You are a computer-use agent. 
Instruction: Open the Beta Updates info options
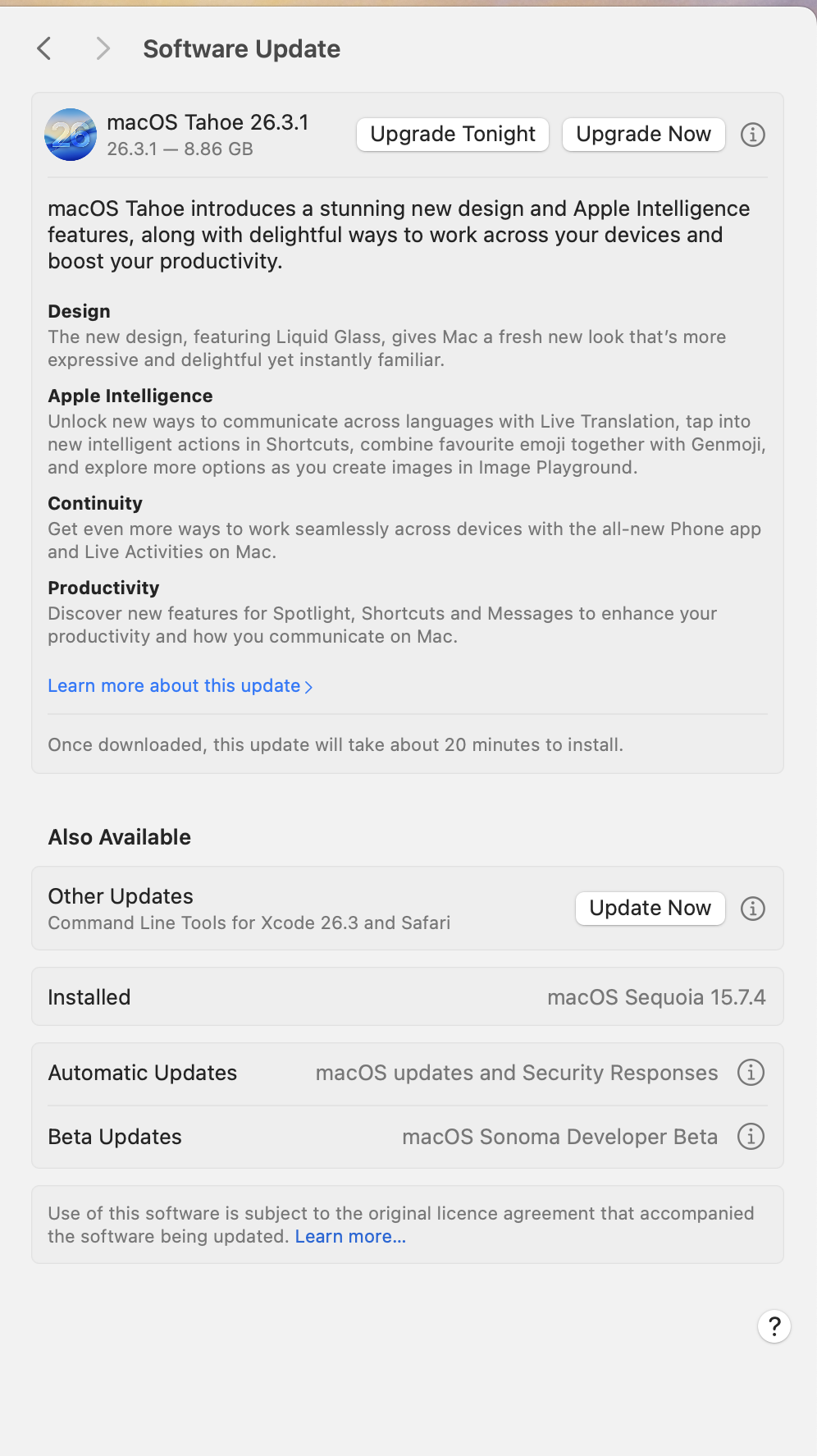pyautogui.click(x=751, y=1137)
